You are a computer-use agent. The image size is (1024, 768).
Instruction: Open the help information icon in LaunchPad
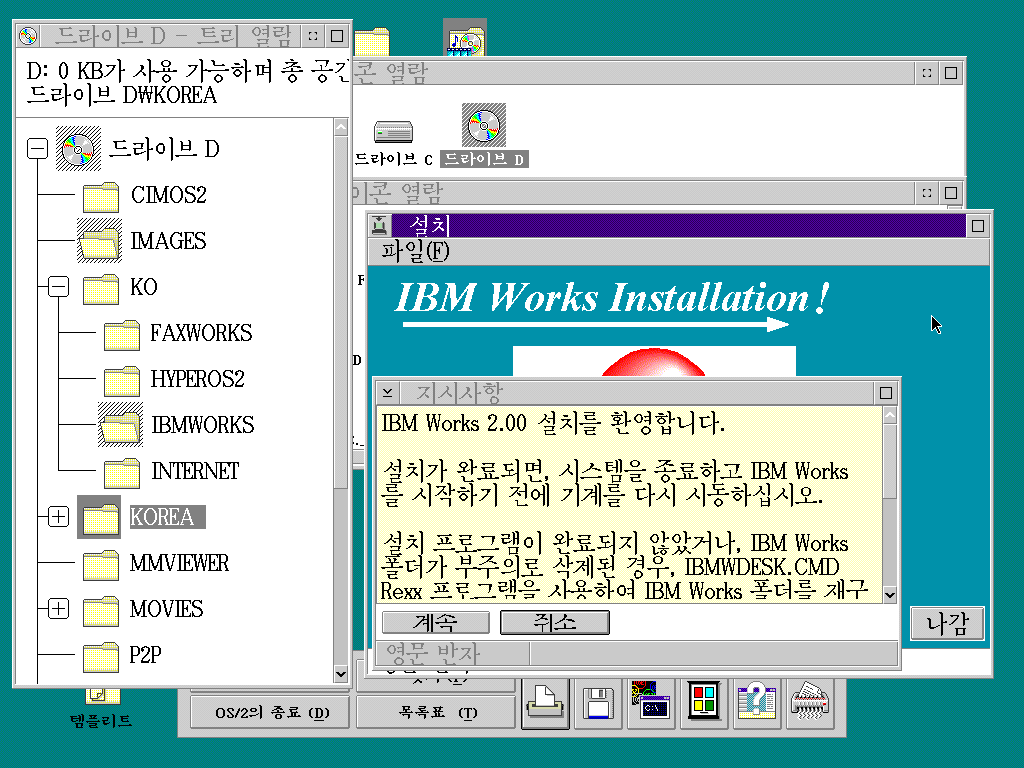[756, 703]
